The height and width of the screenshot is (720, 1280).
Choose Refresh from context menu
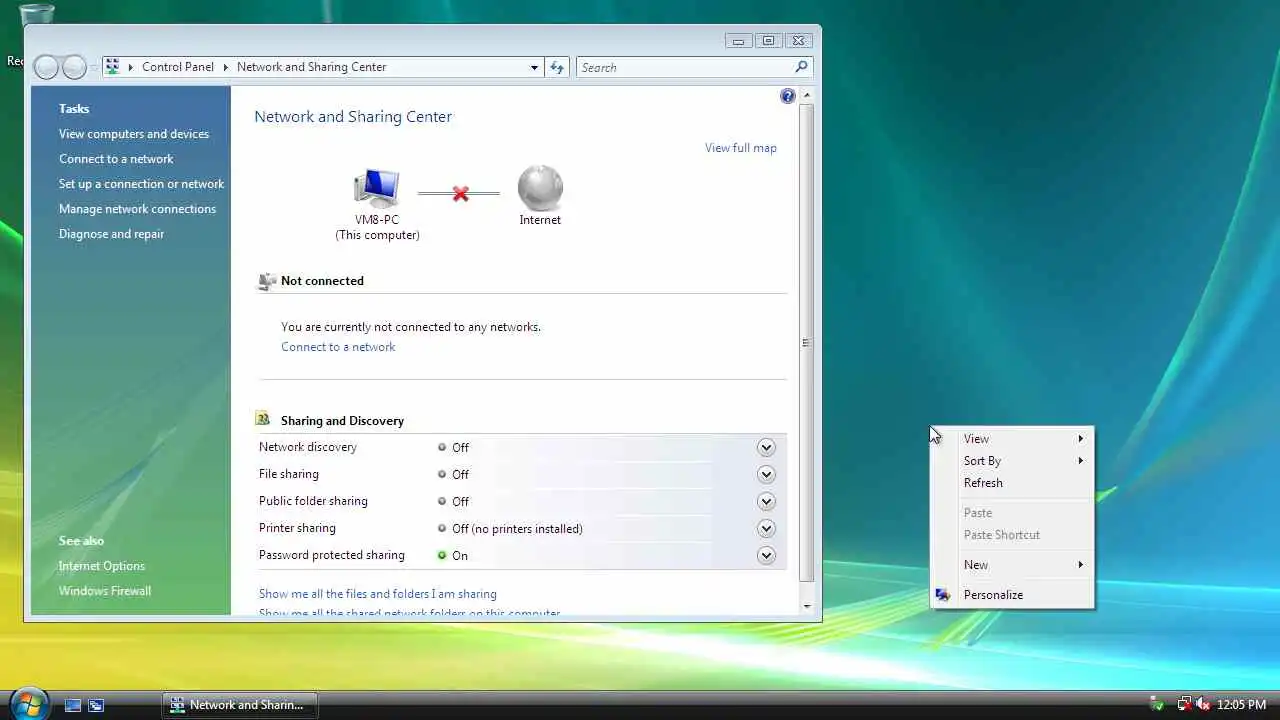click(x=1012, y=483)
